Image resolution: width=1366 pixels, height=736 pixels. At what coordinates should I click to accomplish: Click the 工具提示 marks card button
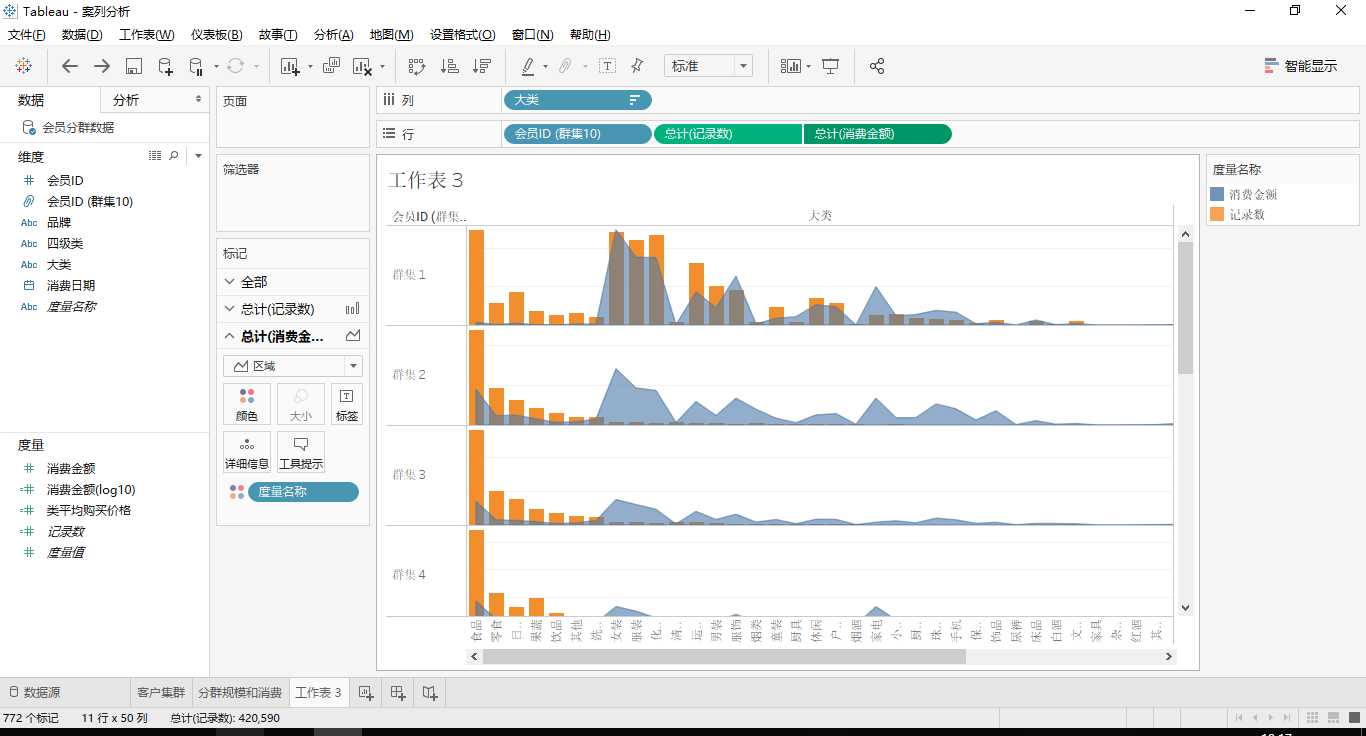coord(301,452)
